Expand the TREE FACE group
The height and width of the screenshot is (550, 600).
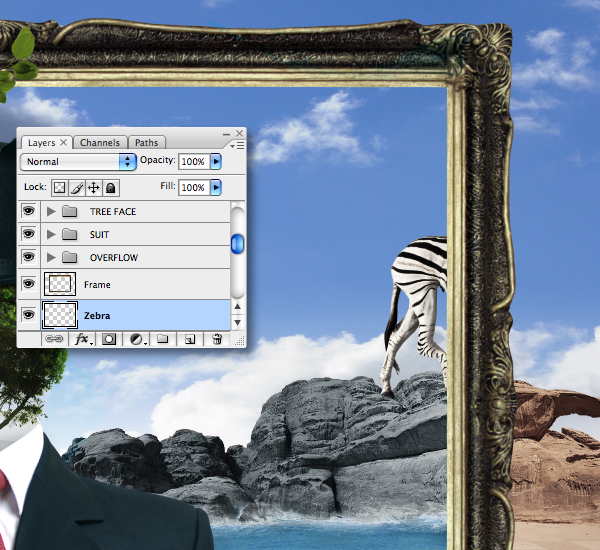(51, 211)
